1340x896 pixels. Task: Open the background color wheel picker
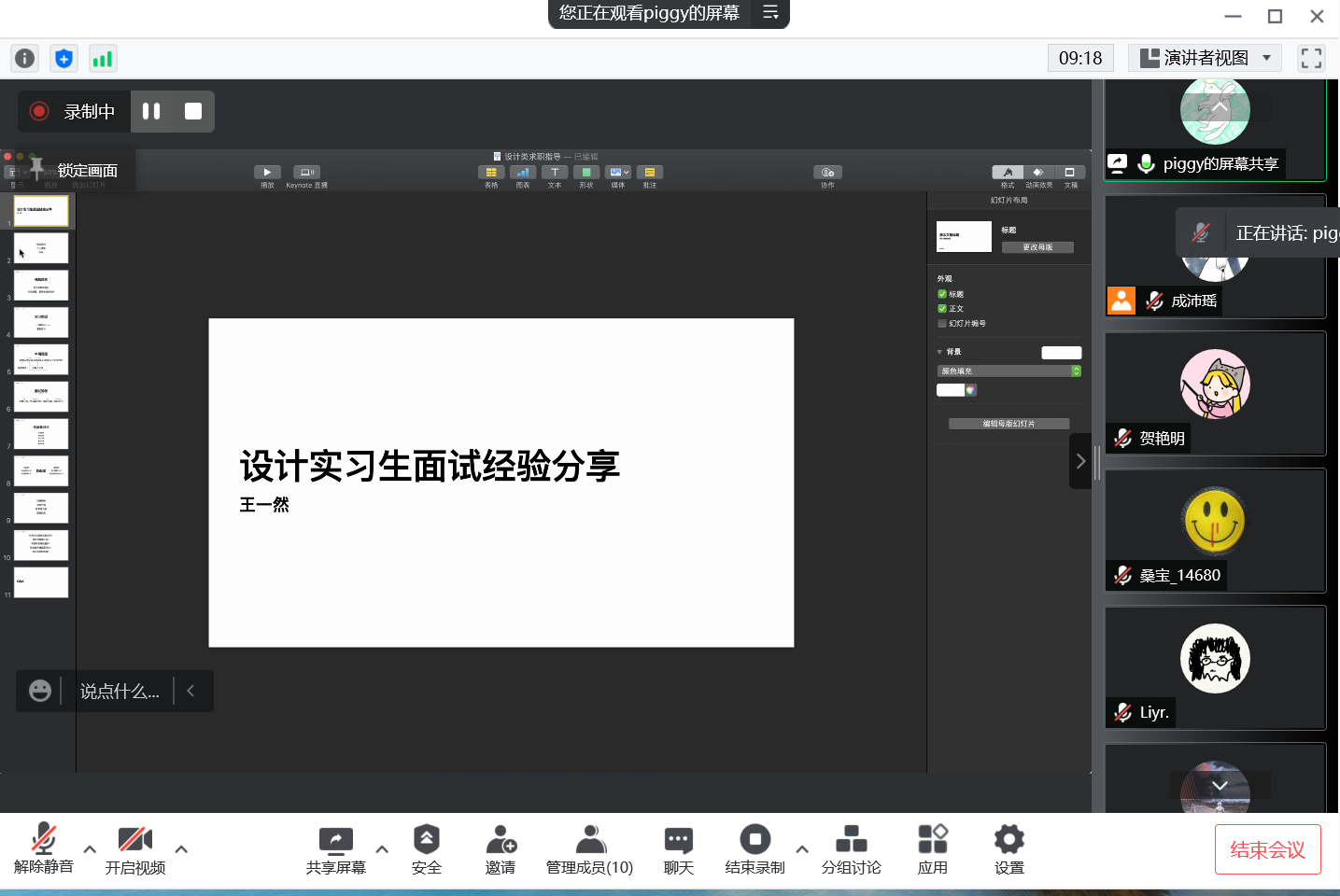point(969,389)
